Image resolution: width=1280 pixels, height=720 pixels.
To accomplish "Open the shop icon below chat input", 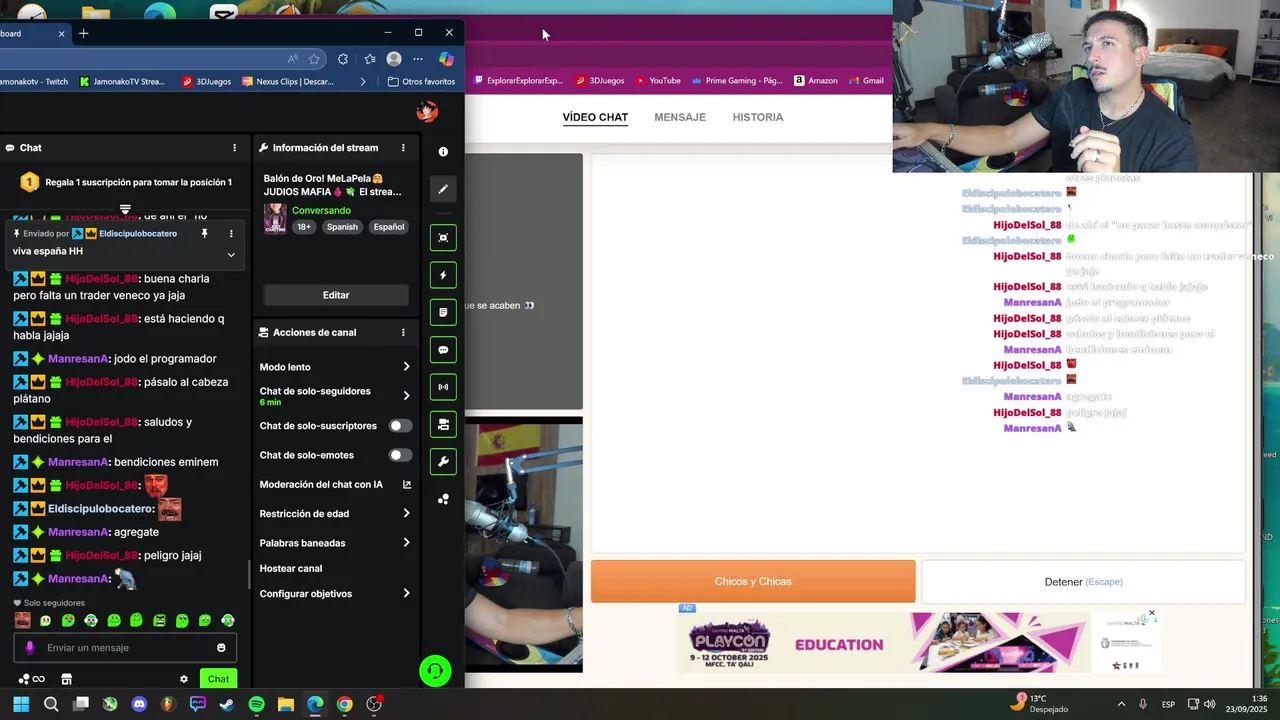I will coord(66,679).
